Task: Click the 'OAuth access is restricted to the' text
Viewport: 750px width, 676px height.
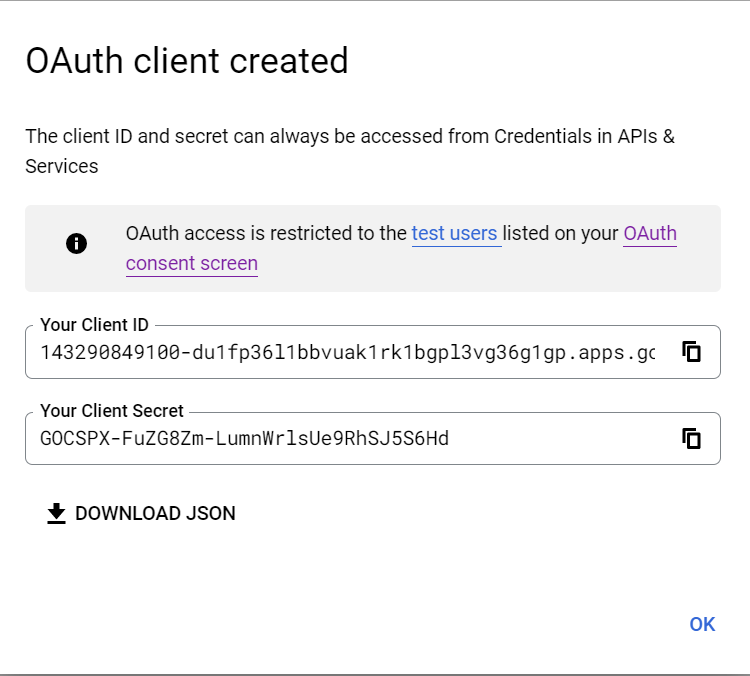Action: coord(266,233)
